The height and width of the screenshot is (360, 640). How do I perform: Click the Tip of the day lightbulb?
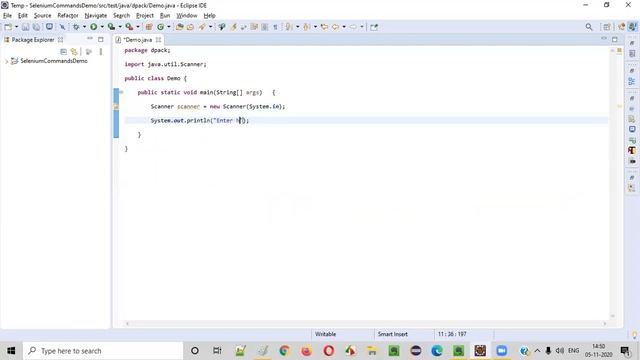click(635, 335)
